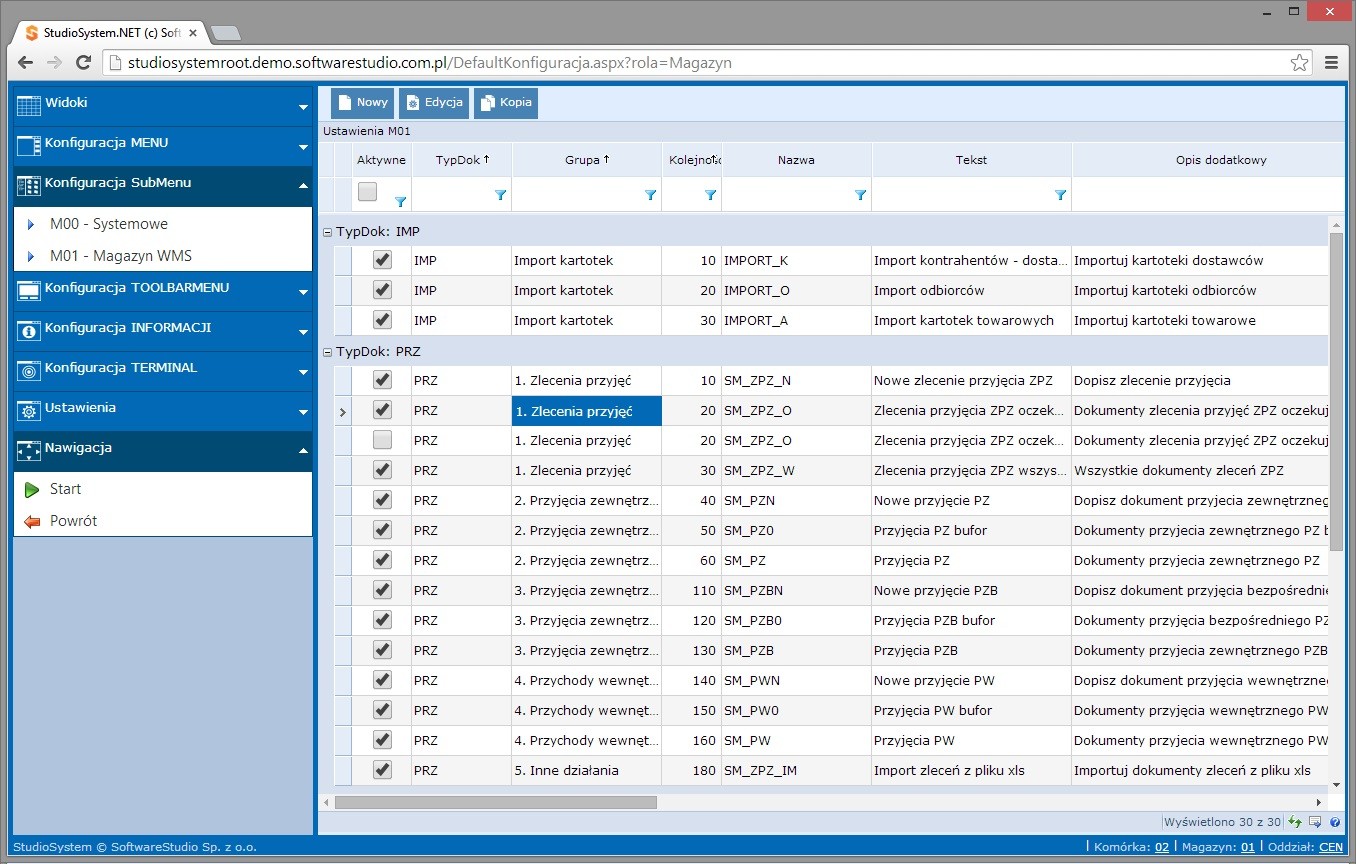This screenshot has width=1356, height=864.
Task: Open the blue help question mark icon
Action: point(1334,822)
